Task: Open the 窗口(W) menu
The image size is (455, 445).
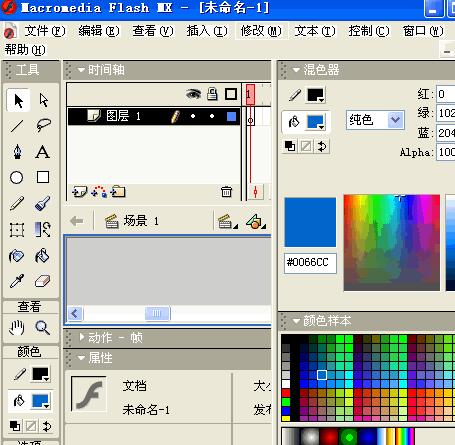Action: point(423,31)
